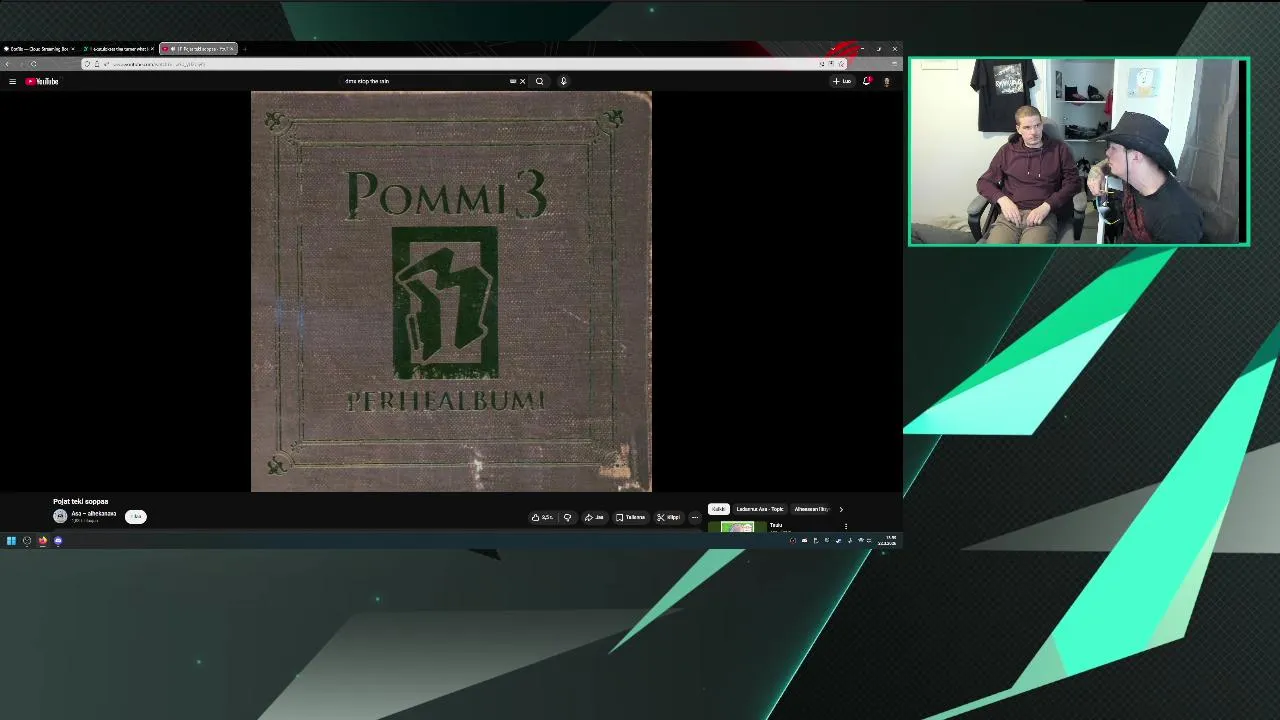Image resolution: width=1280 pixels, height=720 pixels.
Task: Open the second taskbar app icon
Action: coord(27,541)
